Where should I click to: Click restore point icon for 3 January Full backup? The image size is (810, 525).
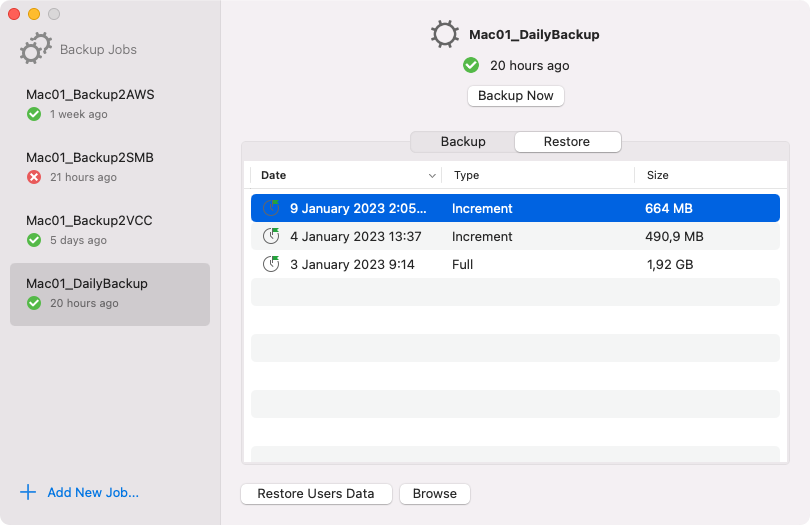(271, 265)
